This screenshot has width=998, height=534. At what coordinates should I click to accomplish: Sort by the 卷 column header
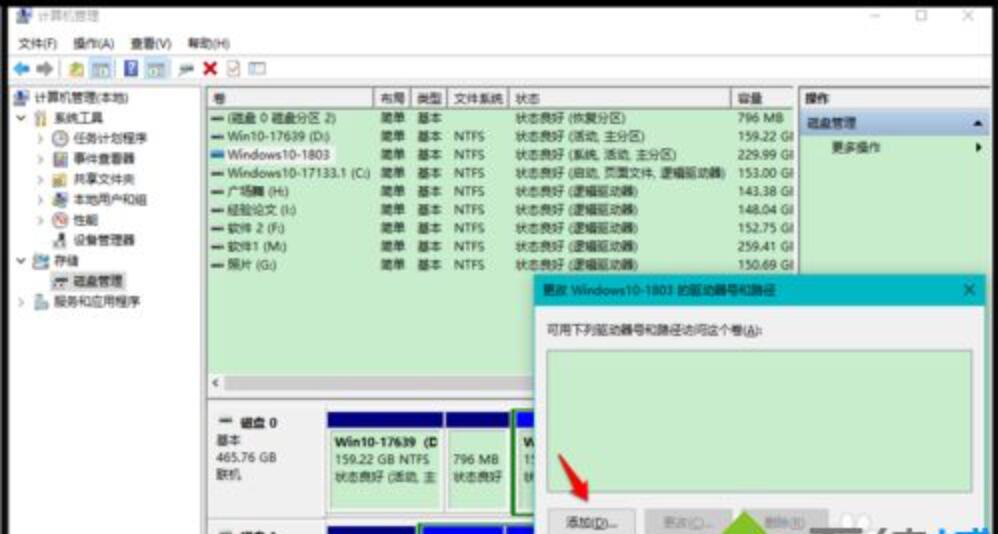[x=290, y=99]
